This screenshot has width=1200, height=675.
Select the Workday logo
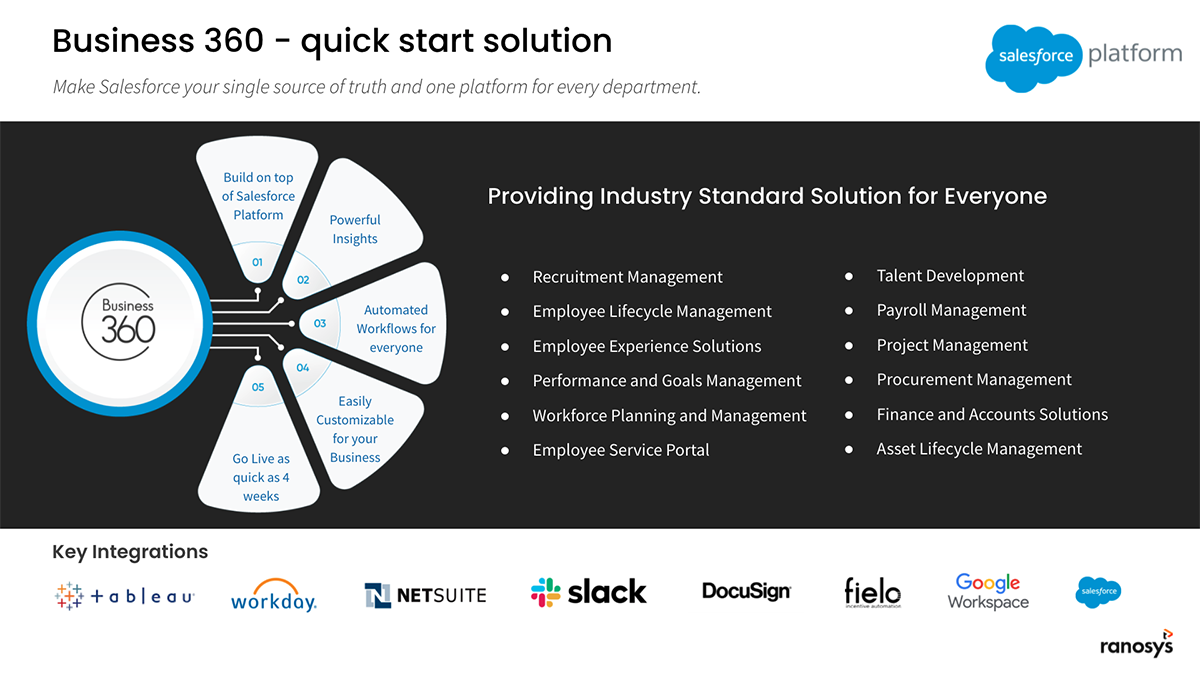(274, 595)
